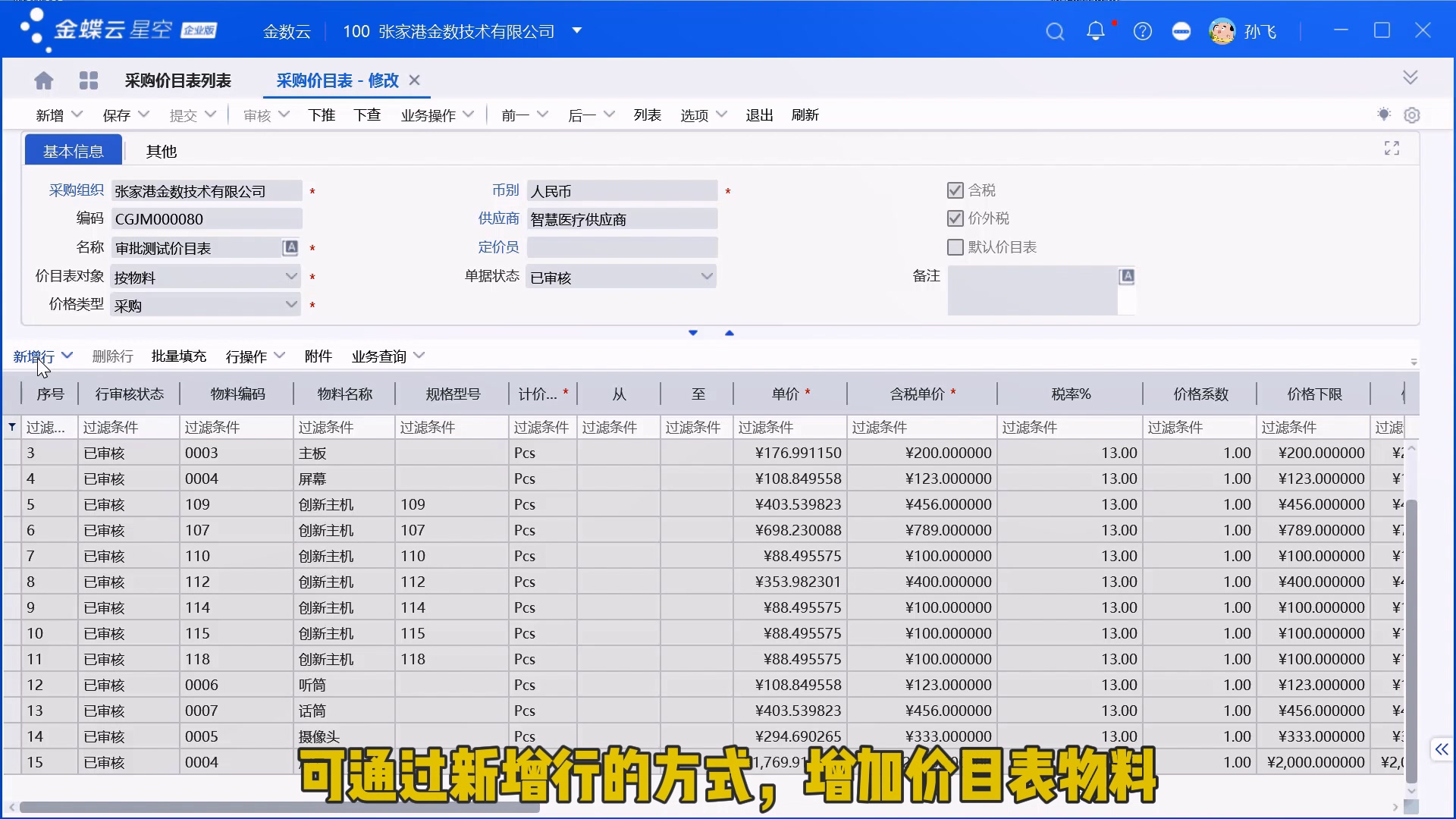
Task: Click the 备注 text area
Action: click(1033, 290)
